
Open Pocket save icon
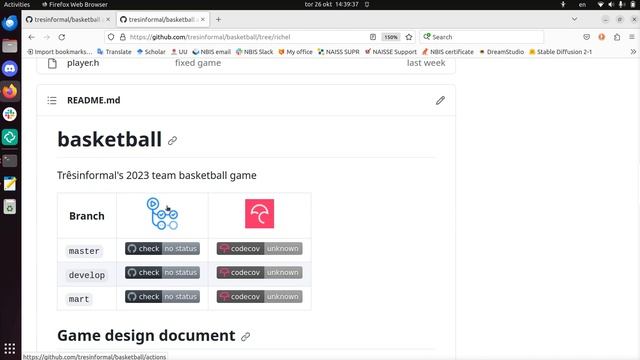click(587, 37)
